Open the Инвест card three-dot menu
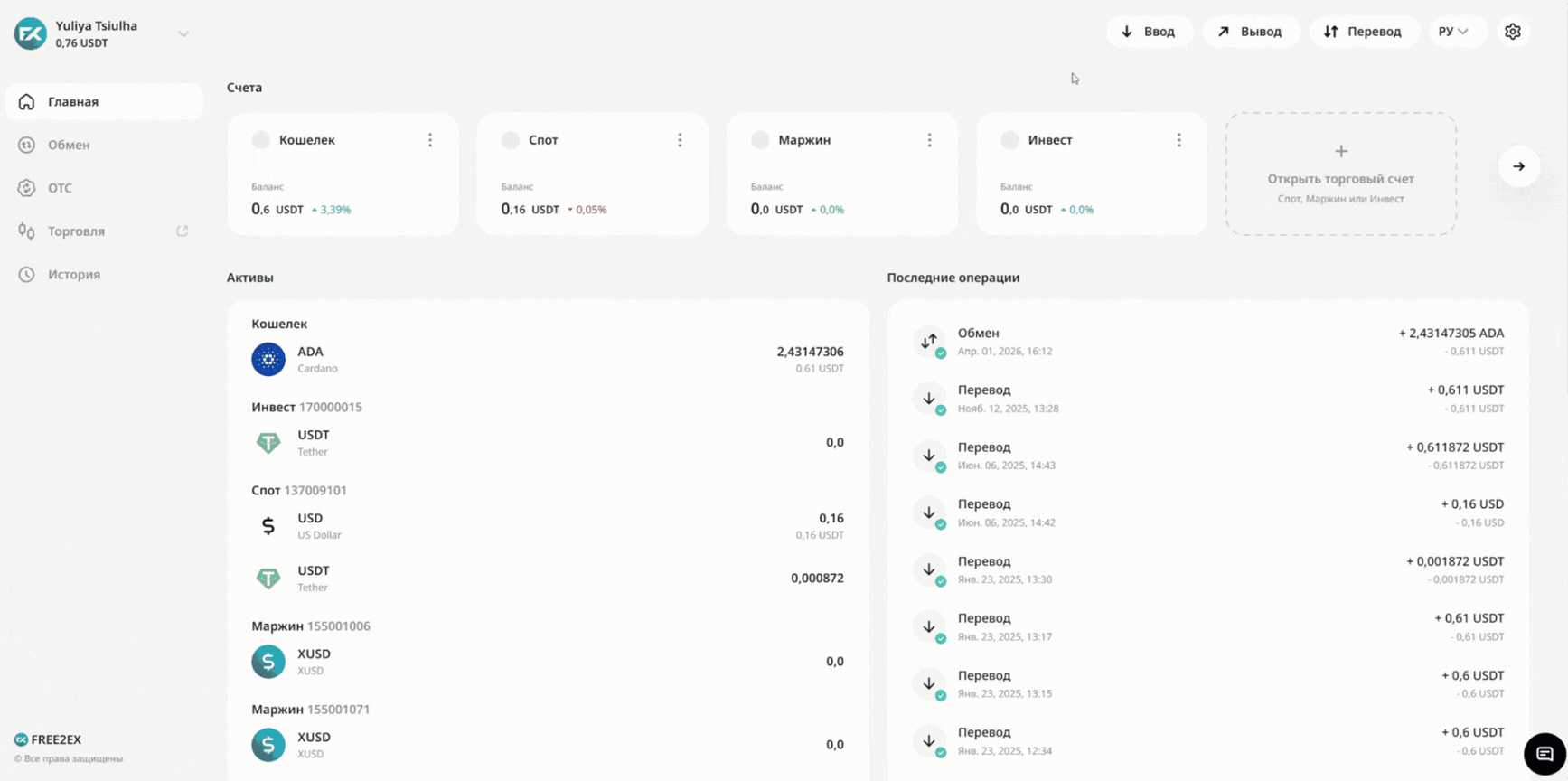The height and width of the screenshot is (781, 1568). point(1178,140)
